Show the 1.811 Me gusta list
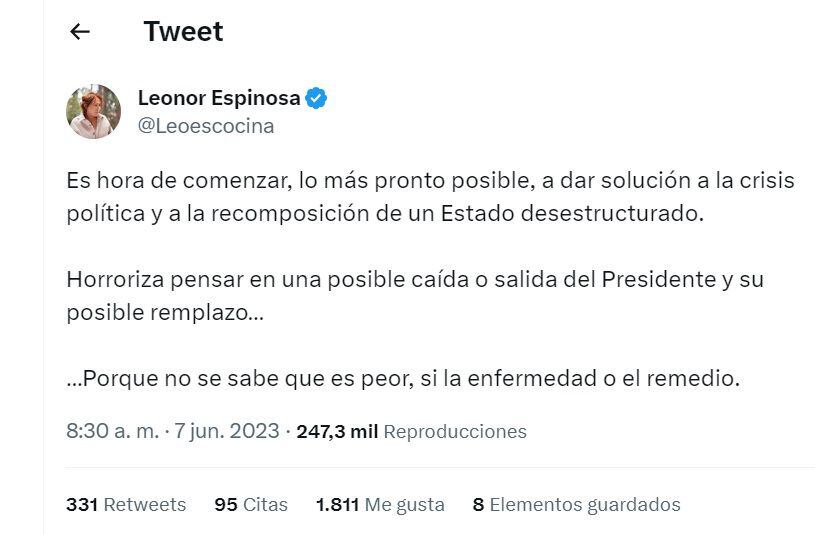 [x=380, y=505]
